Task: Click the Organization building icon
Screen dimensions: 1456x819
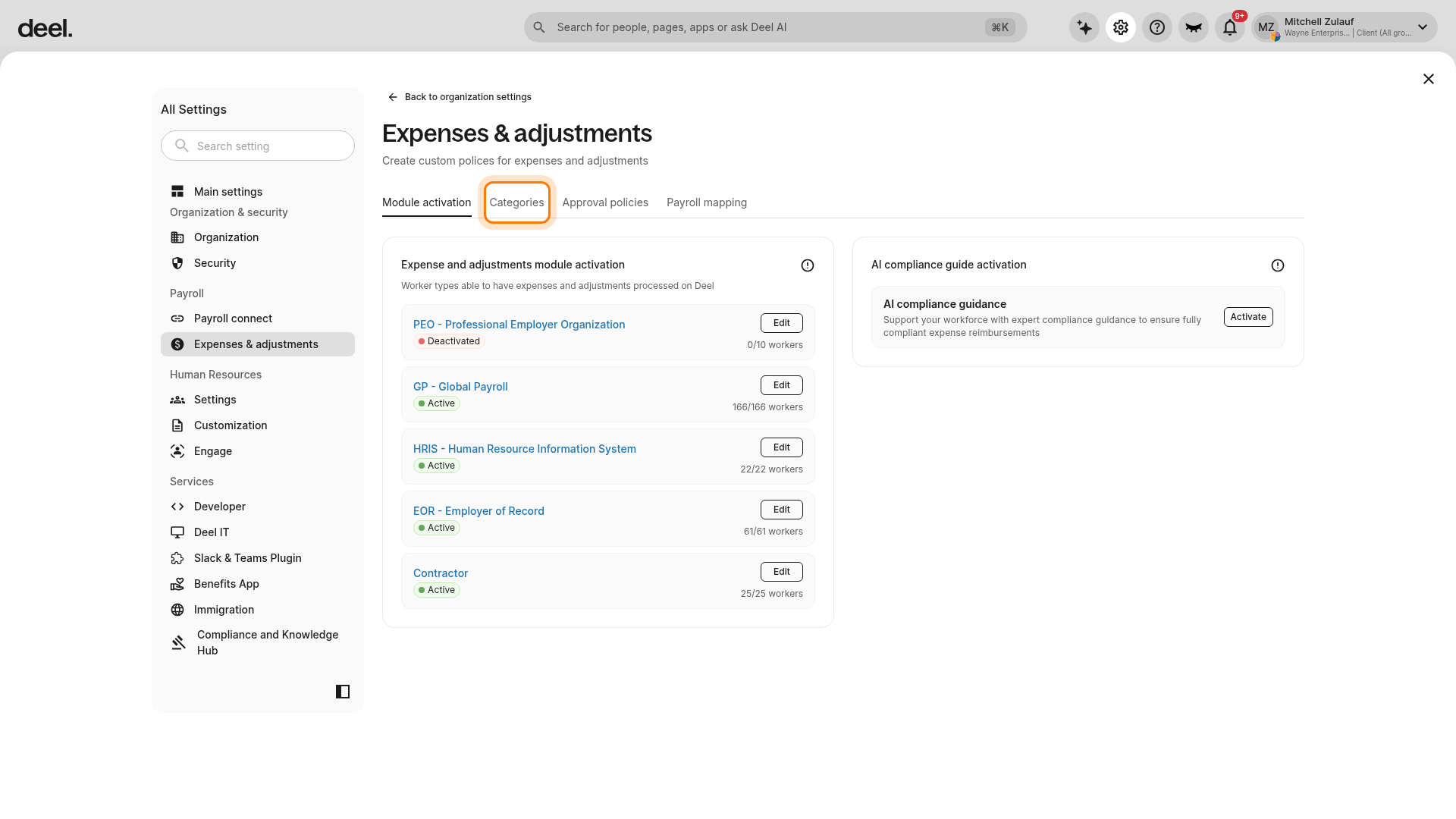Action: [x=177, y=237]
